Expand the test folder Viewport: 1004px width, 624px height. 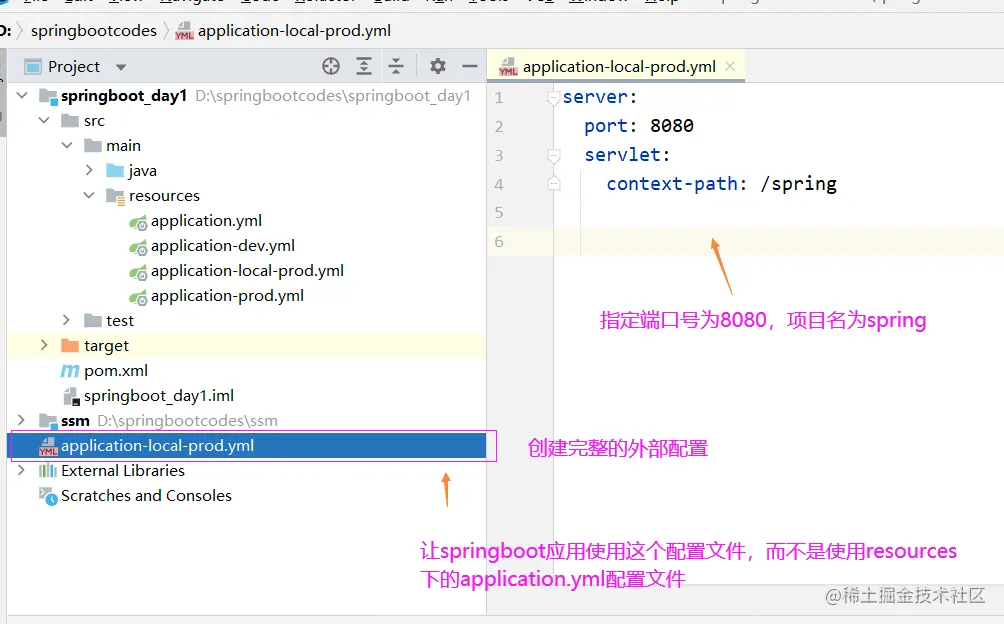(66, 320)
